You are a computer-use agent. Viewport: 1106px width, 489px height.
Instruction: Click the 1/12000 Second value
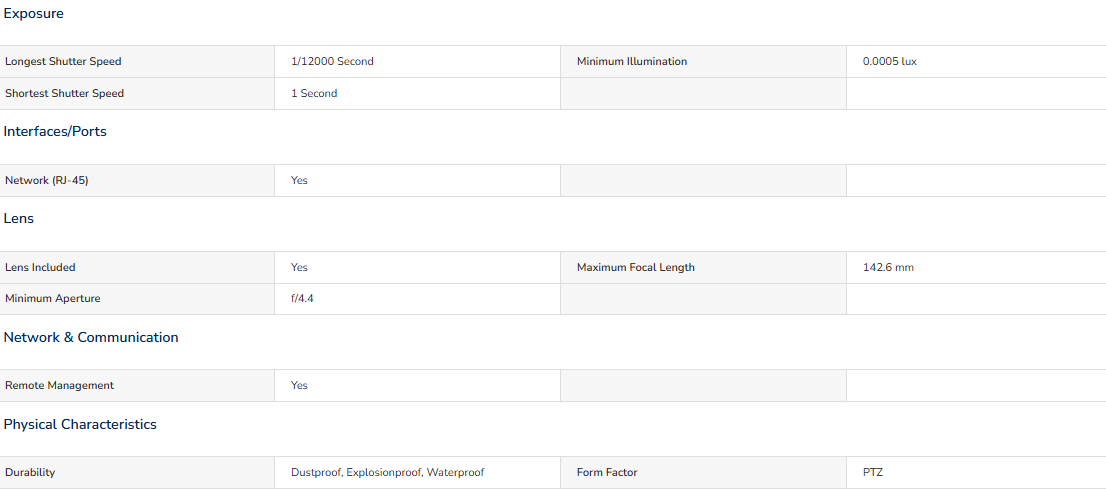coord(332,61)
